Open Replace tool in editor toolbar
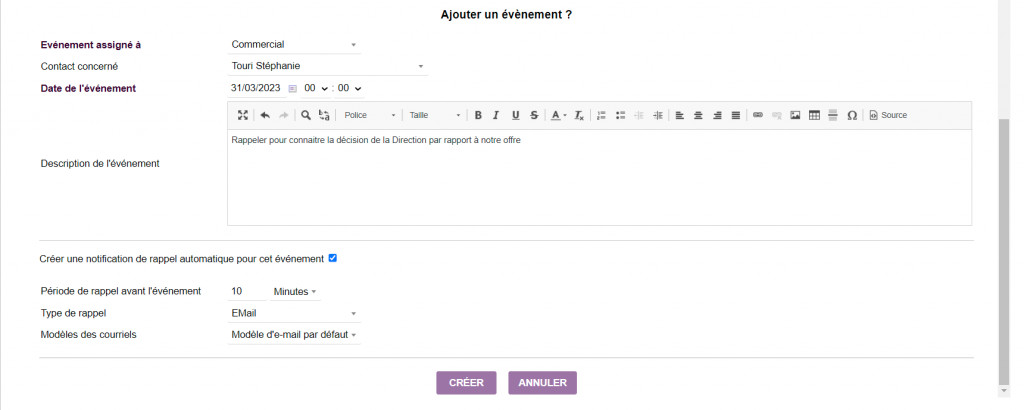The height and width of the screenshot is (410, 1024). (324, 115)
